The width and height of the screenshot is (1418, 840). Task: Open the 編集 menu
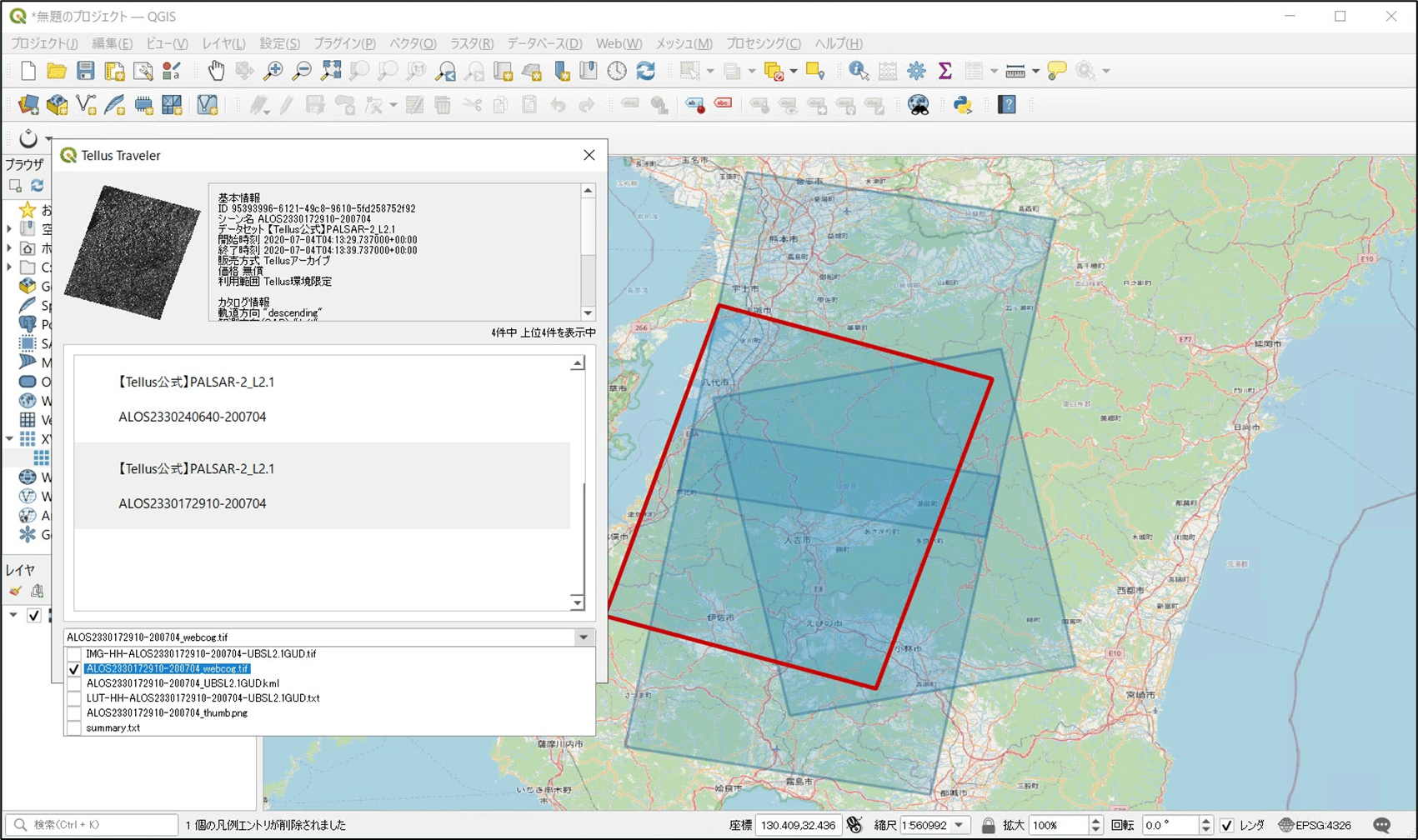112,43
